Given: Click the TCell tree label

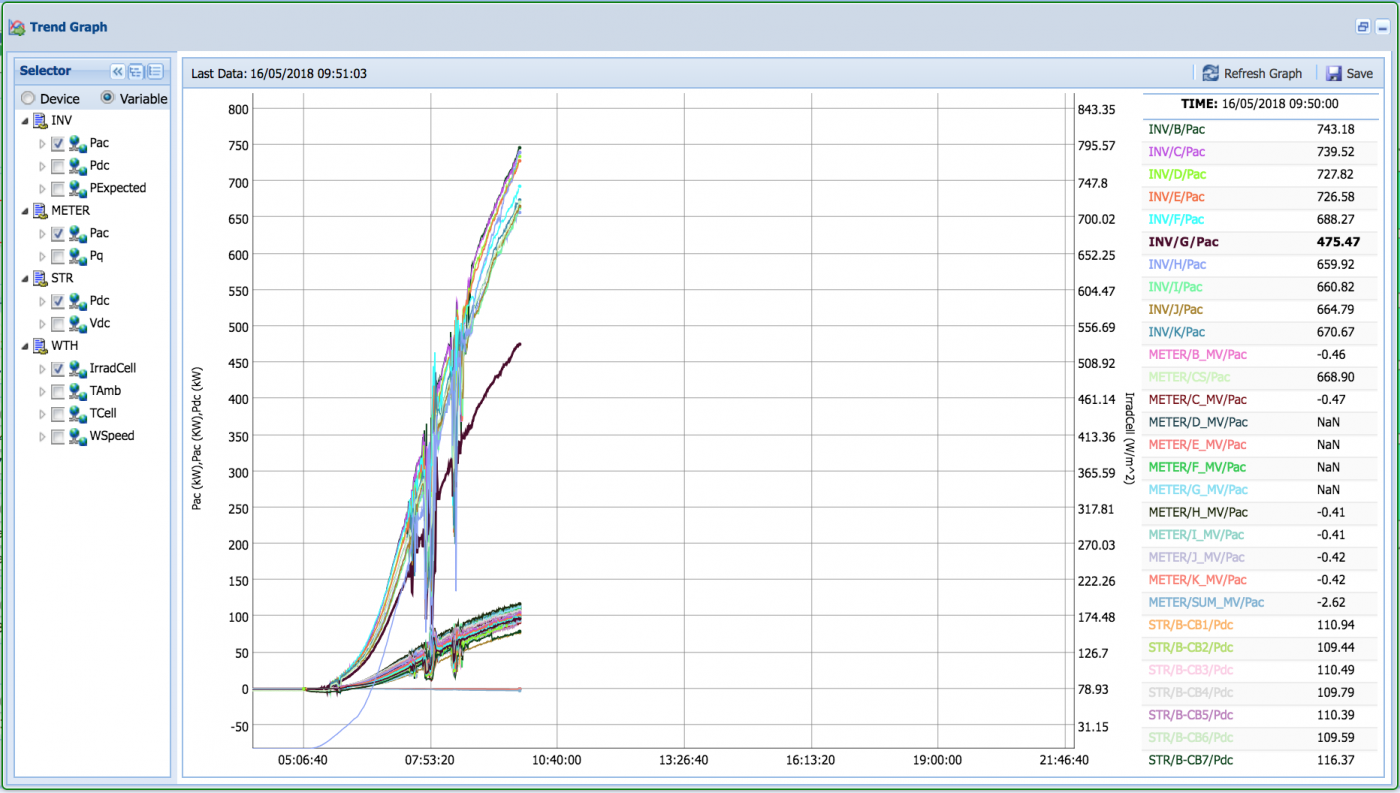Looking at the screenshot, I should (105, 413).
